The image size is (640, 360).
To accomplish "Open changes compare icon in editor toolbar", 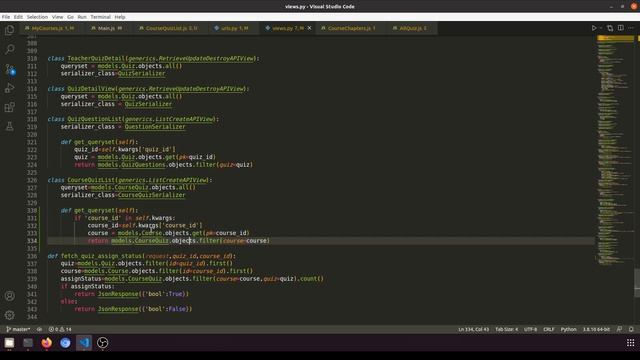I will [x=610, y=28].
